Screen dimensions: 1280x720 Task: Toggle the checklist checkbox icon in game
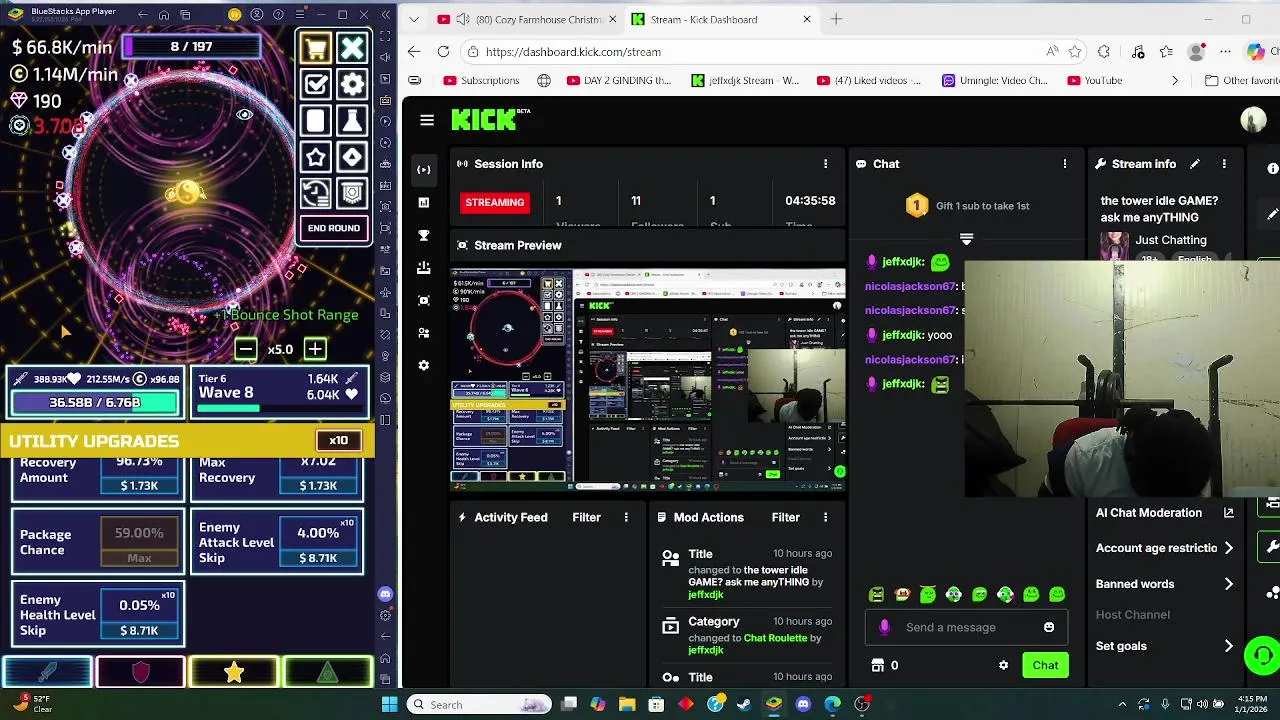pos(315,85)
